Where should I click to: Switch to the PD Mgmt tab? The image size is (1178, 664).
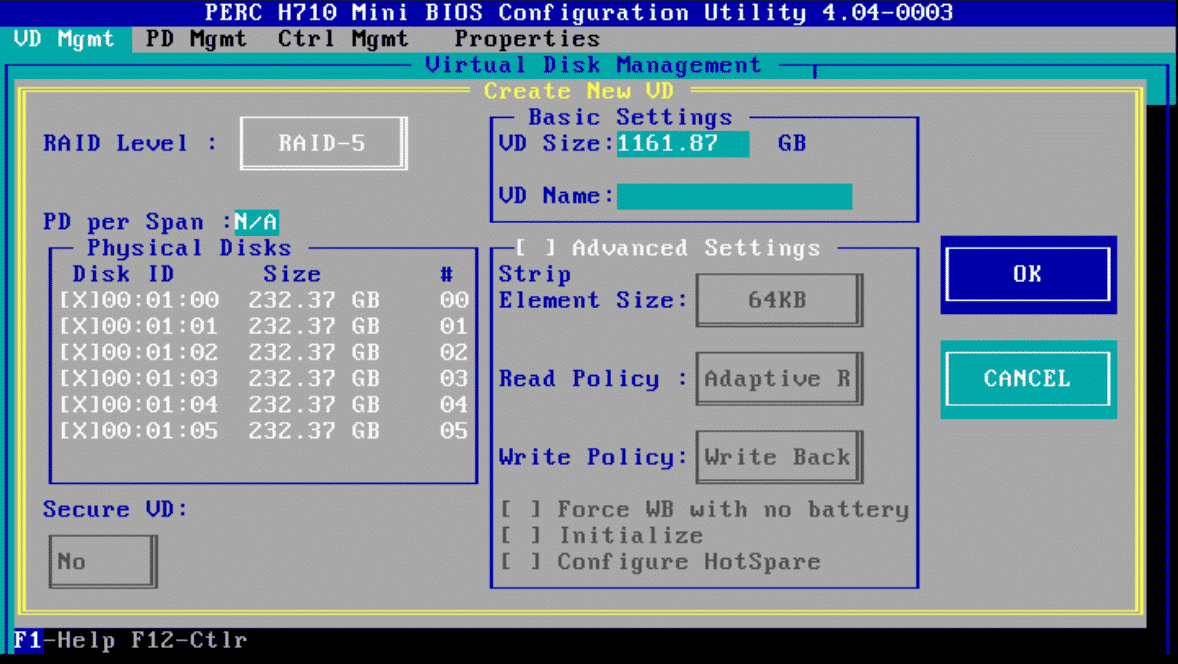click(x=196, y=39)
